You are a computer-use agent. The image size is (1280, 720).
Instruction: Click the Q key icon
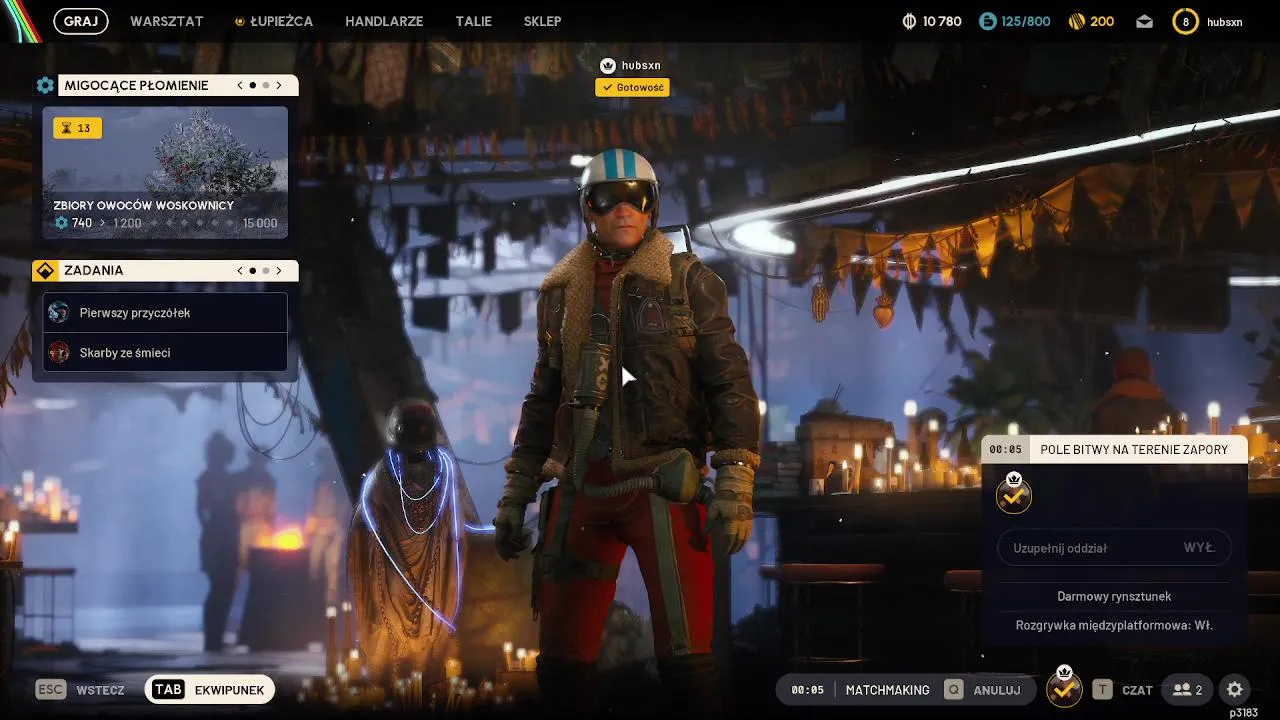[954, 690]
